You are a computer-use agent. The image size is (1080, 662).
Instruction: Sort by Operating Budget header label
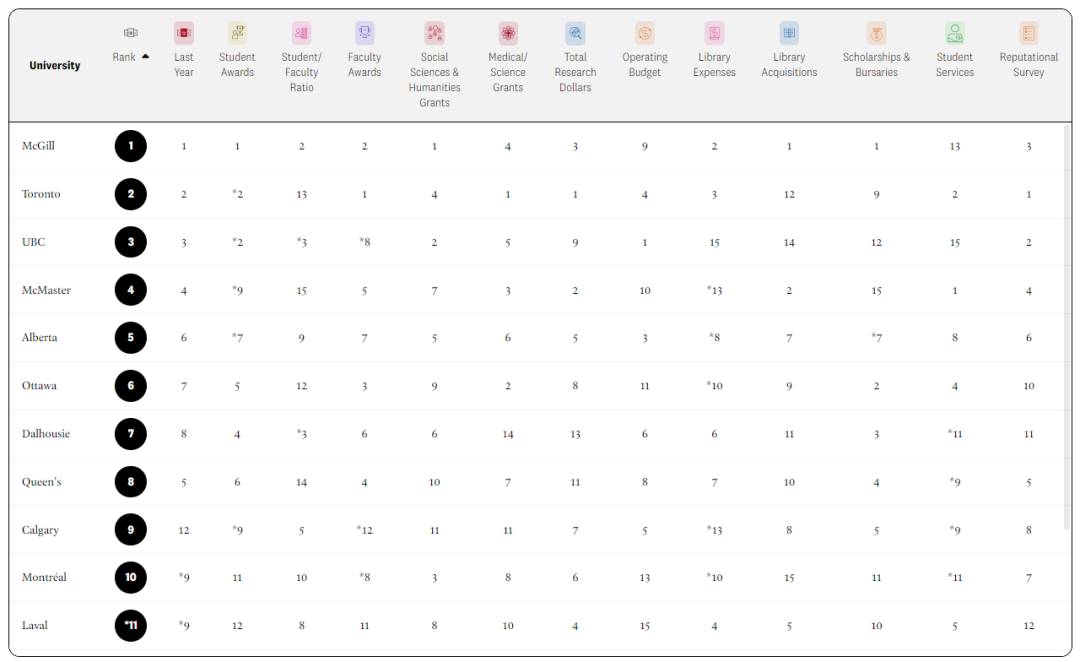tap(645, 65)
